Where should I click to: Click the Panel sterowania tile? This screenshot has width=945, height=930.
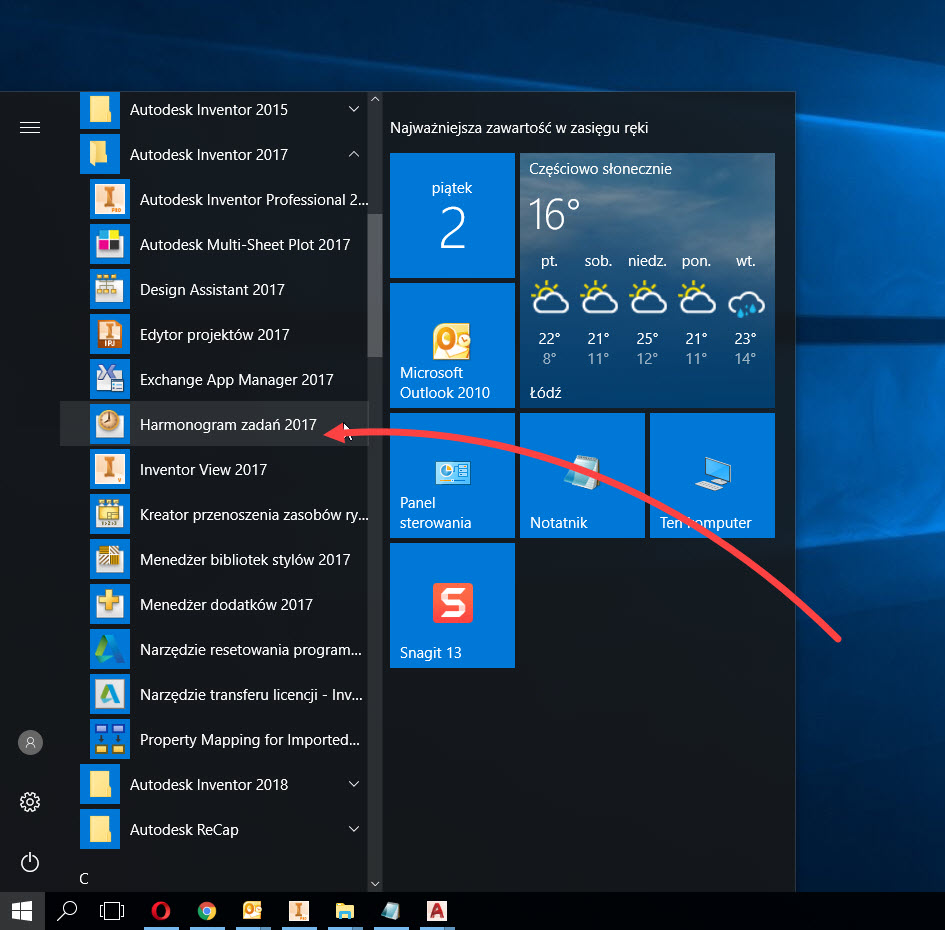point(452,475)
